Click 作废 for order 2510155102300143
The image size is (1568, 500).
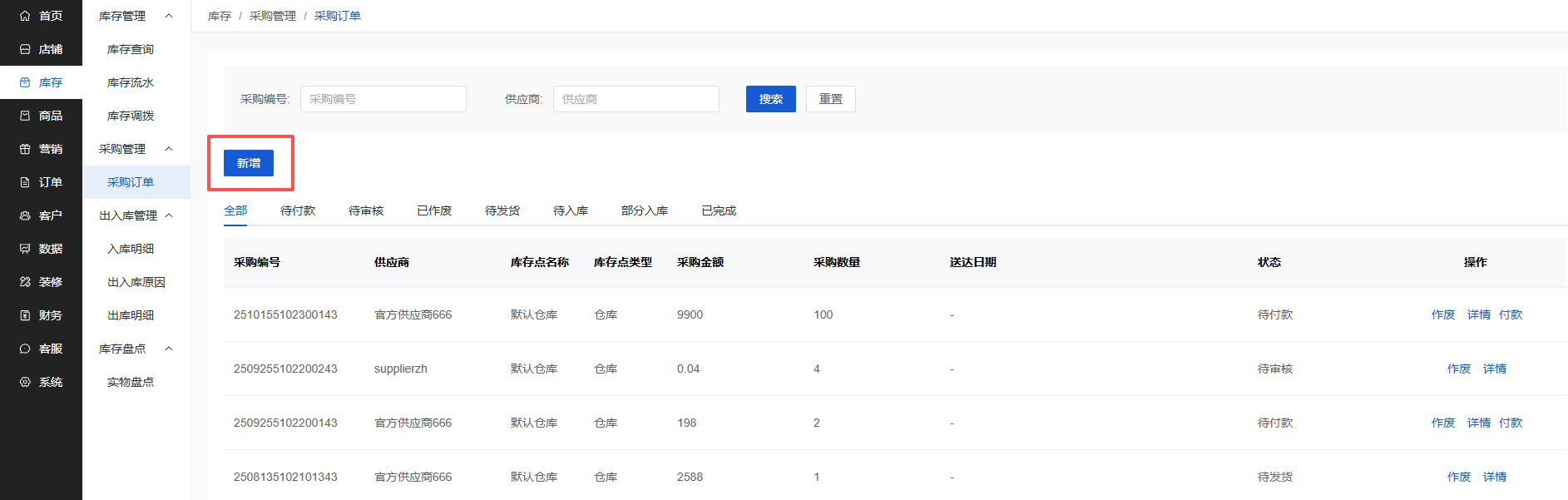[x=1443, y=314]
